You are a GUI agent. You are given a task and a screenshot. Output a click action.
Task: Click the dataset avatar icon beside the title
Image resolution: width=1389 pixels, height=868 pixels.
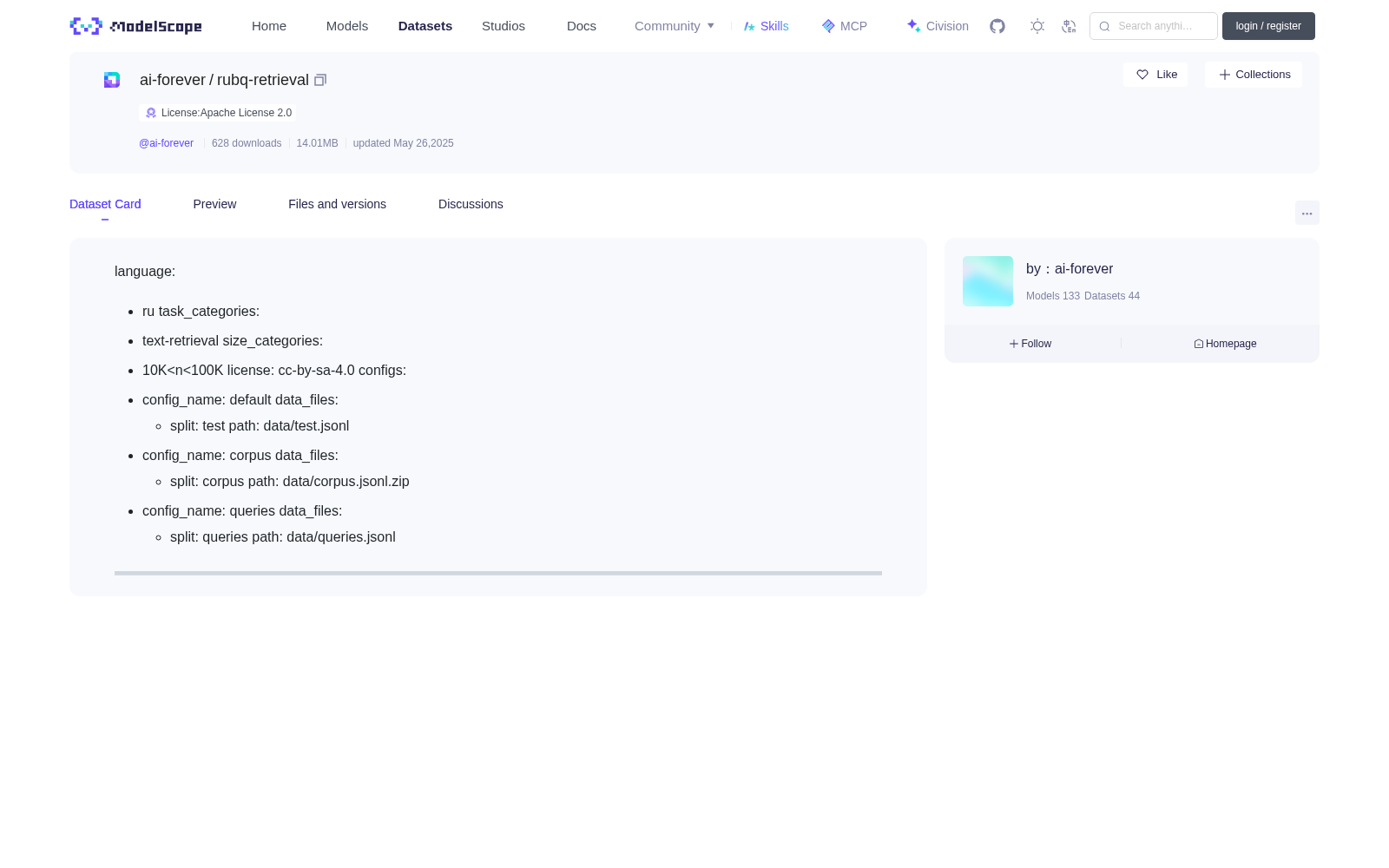[x=112, y=80]
